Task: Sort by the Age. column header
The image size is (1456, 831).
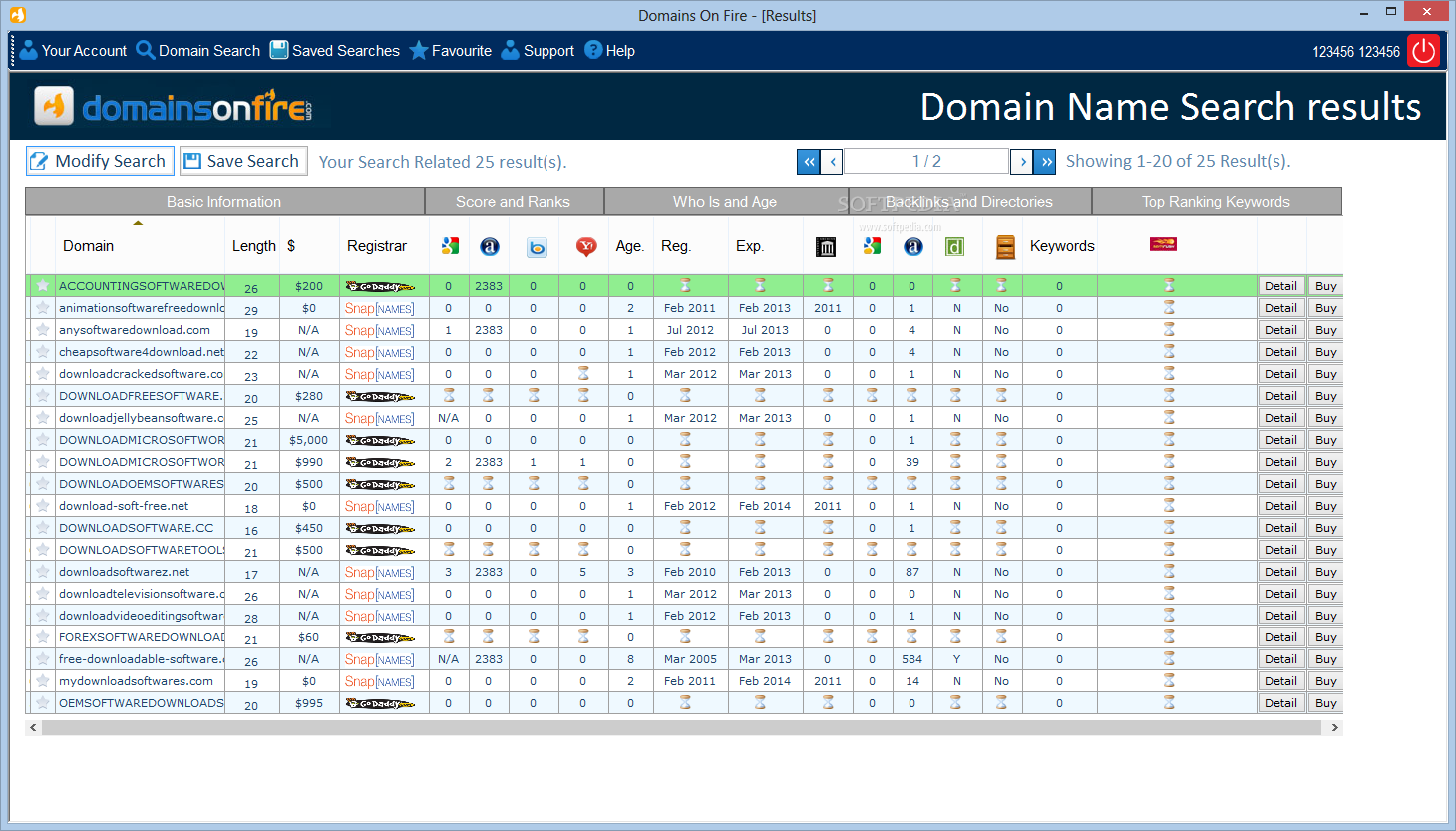Action: pos(629,246)
